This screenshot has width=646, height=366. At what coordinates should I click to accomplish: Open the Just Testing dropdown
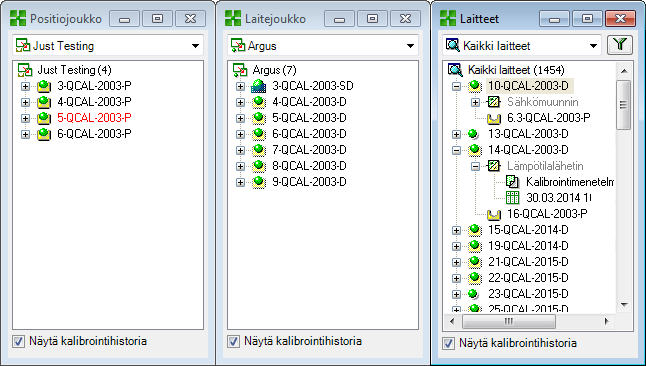tap(195, 46)
